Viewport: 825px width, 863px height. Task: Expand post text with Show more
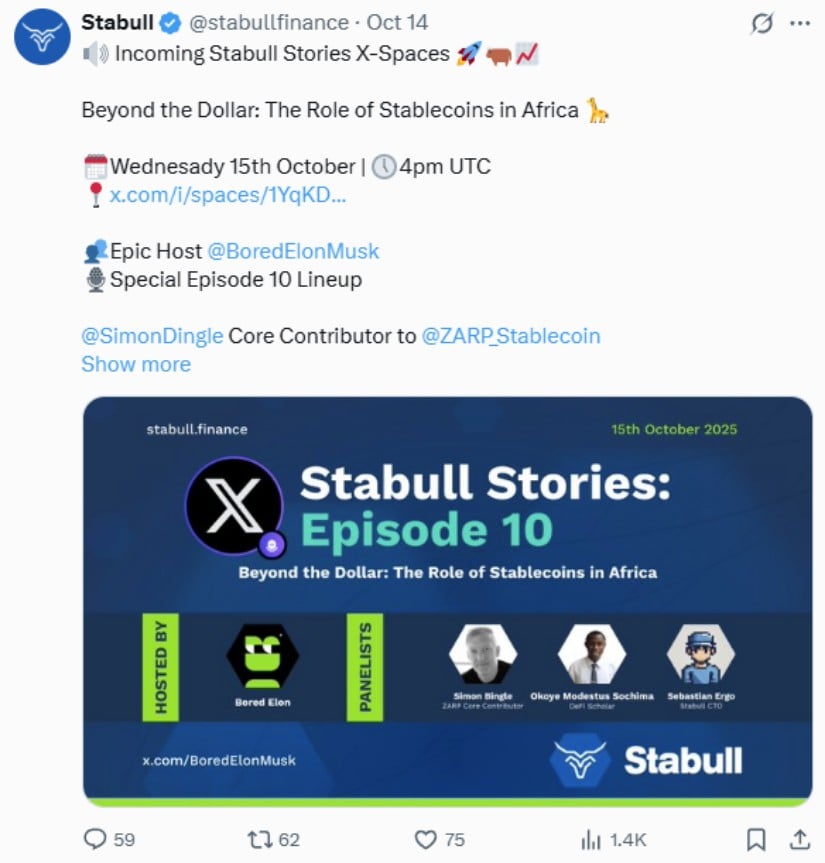pyautogui.click(x=136, y=364)
